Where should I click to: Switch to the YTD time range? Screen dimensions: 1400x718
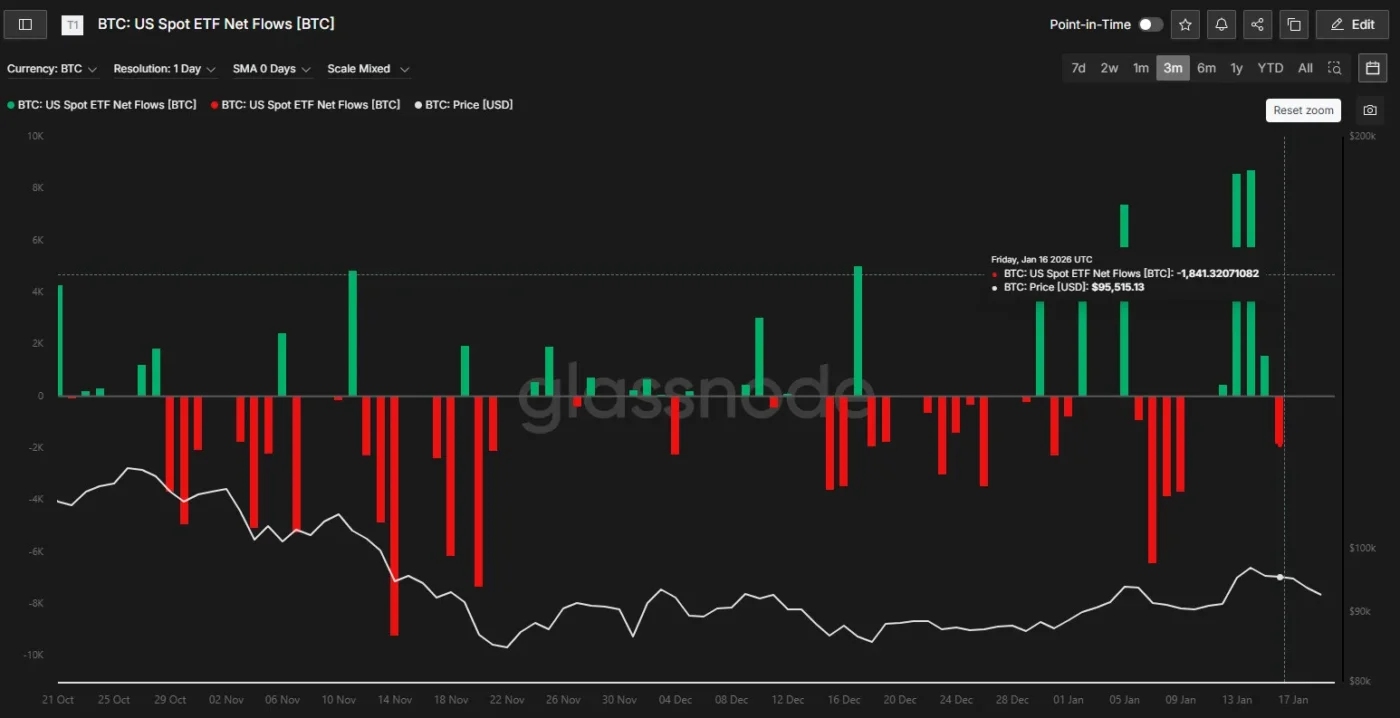[1270, 68]
